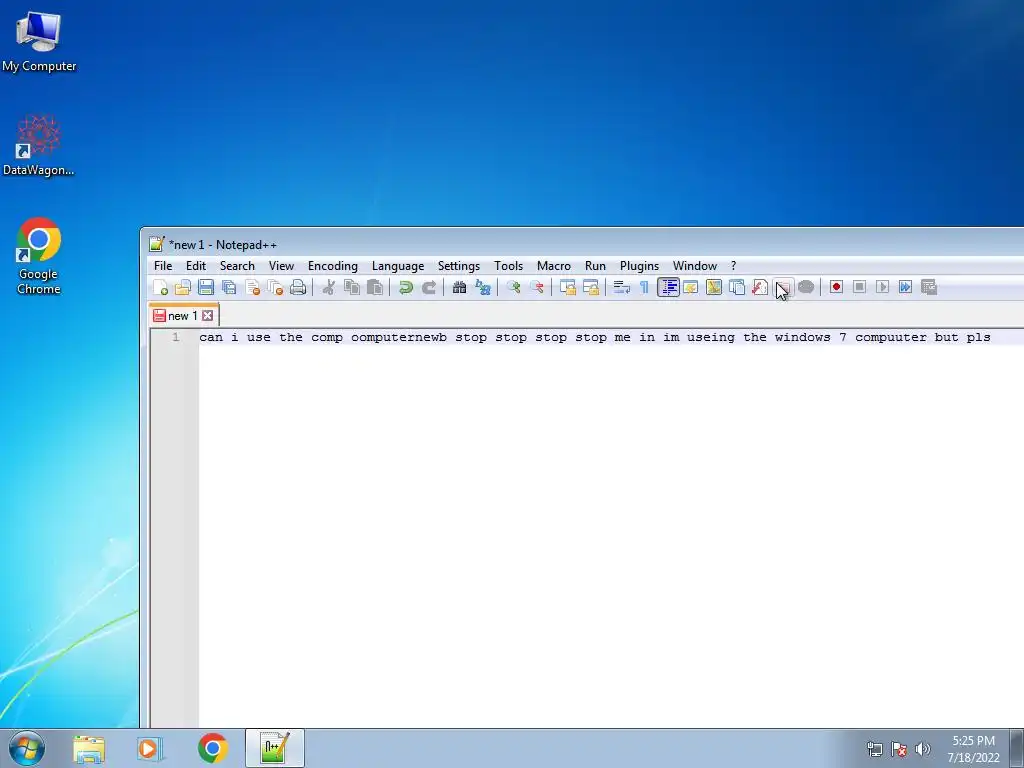The height and width of the screenshot is (768, 1024).
Task: Toggle synchronize vertical scrolling icon
Action: pyautogui.click(x=568, y=287)
